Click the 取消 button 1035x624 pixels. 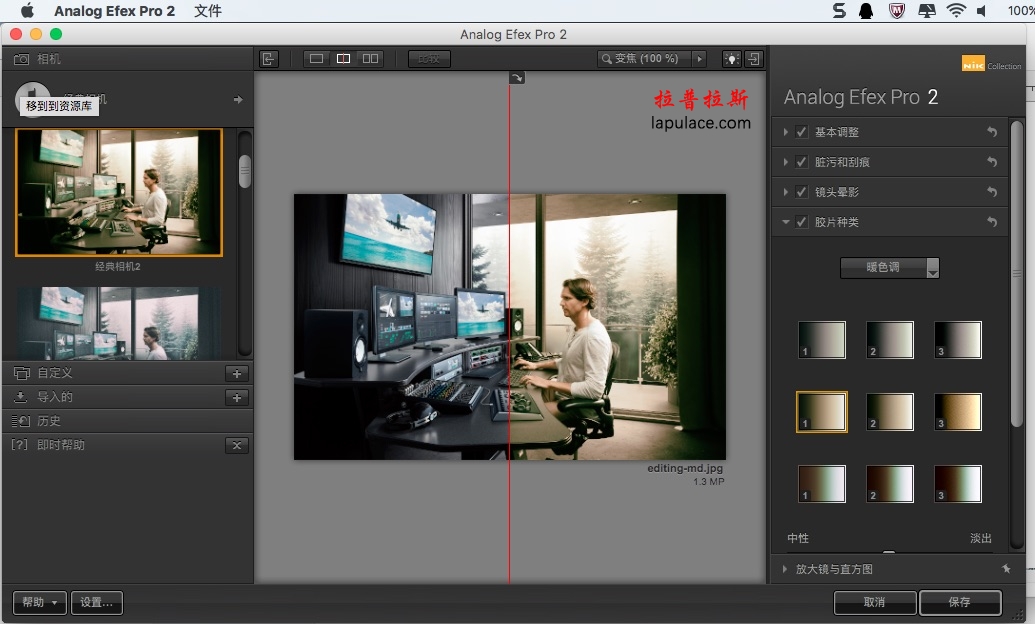[x=875, y=602]
